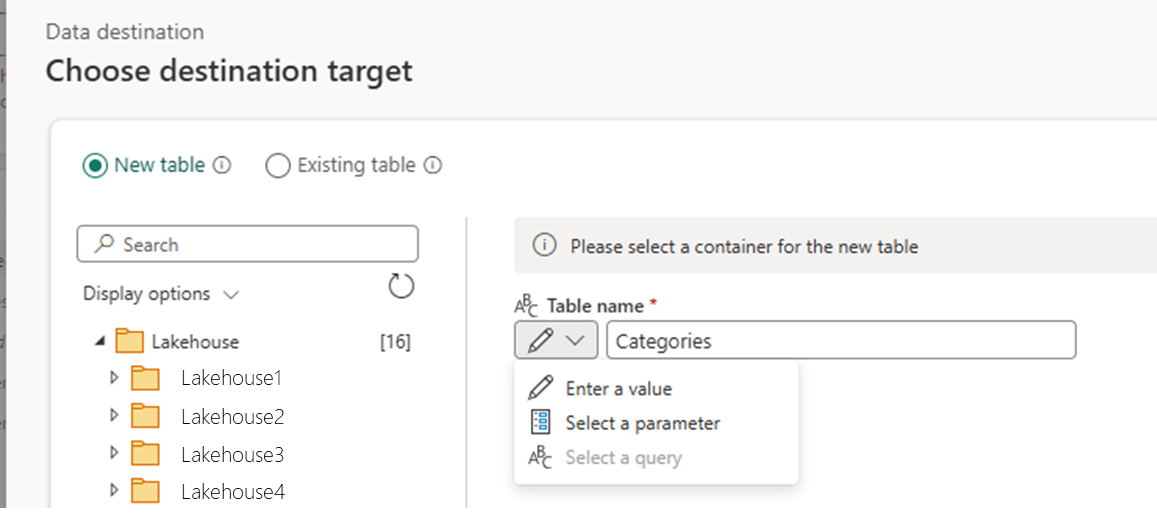
Task: Select the New table radio button
Action: 94,165
